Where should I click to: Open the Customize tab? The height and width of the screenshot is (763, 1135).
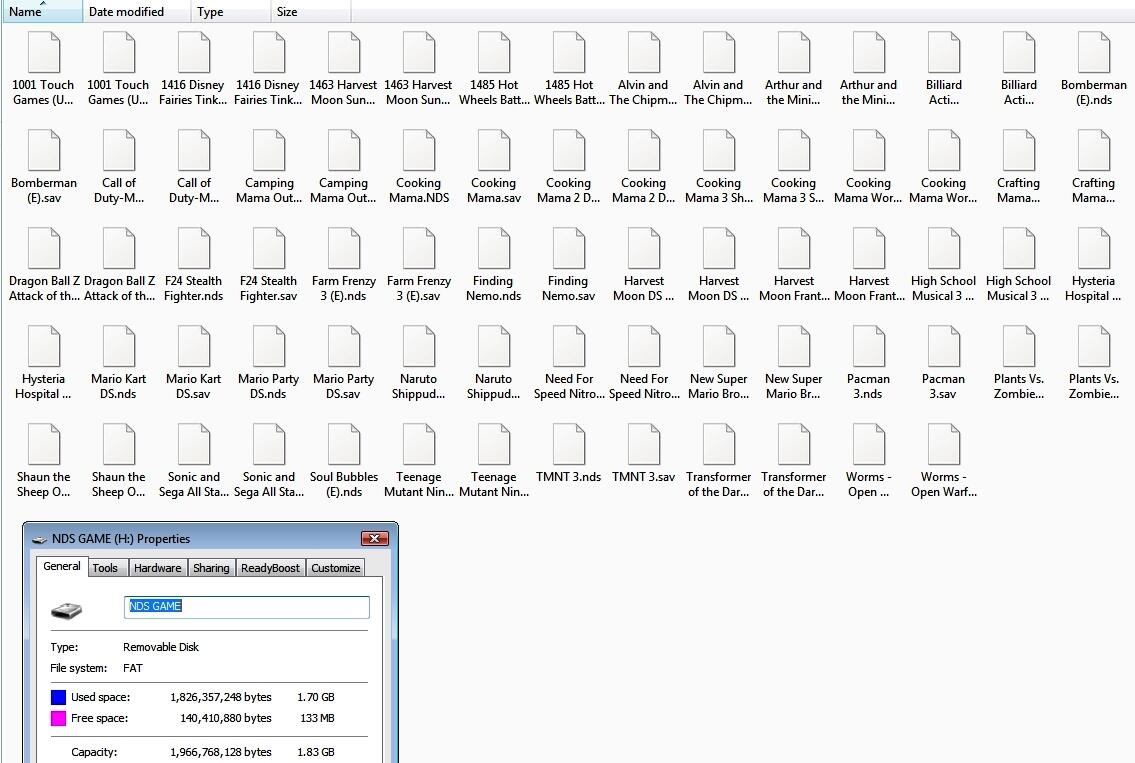click(336, 568)
